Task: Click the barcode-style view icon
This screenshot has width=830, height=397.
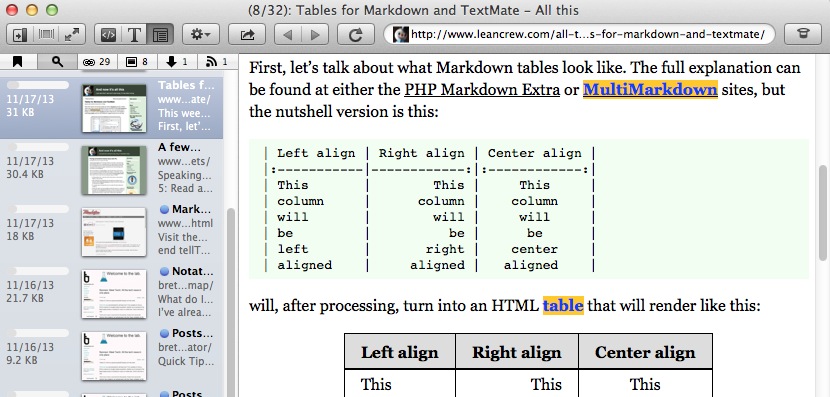Action: (x=46, y=35)
